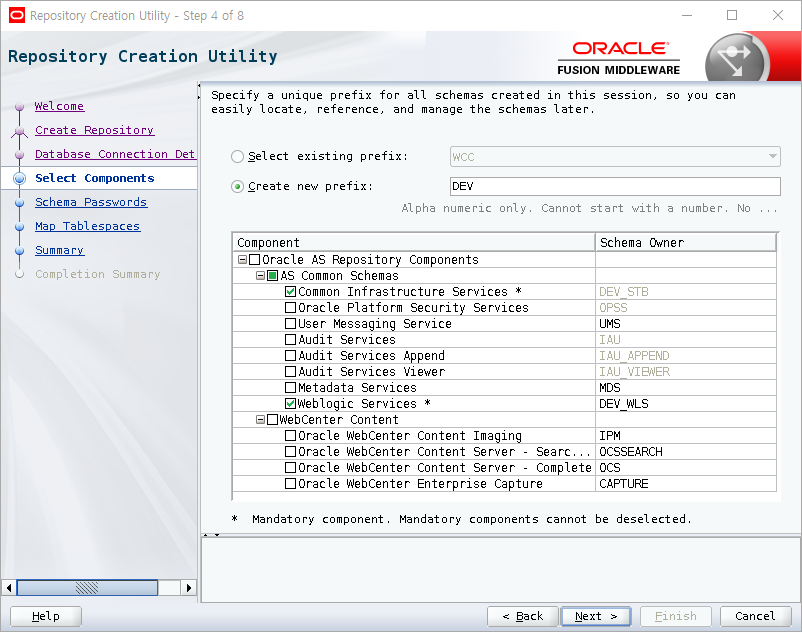
Task: Click the Schema Owner column header
Action: tap(686, 242)
